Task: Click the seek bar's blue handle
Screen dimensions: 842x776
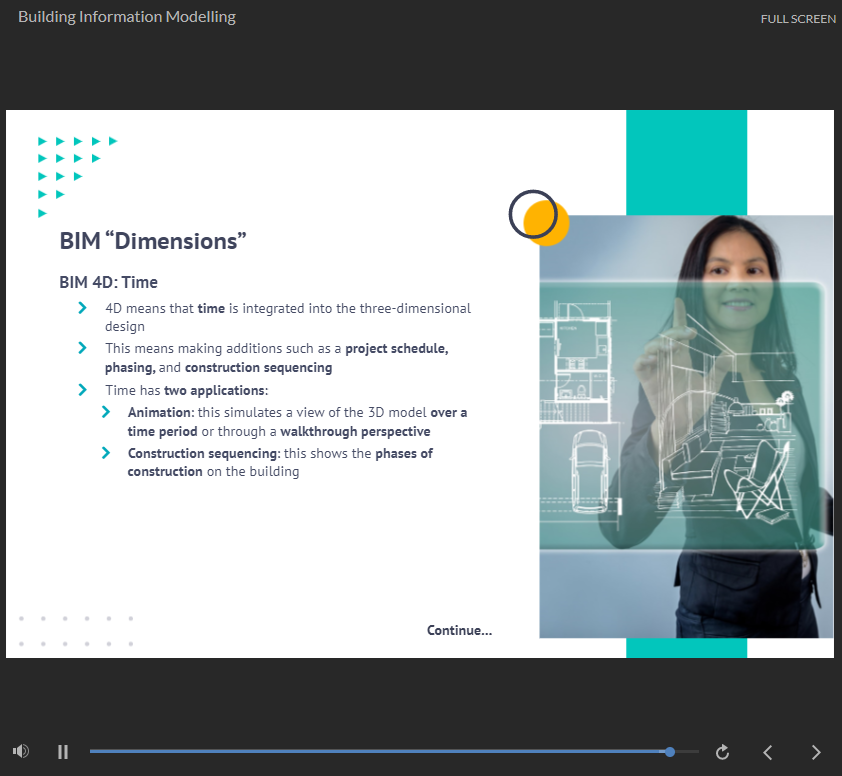Action: click(670, 752)
